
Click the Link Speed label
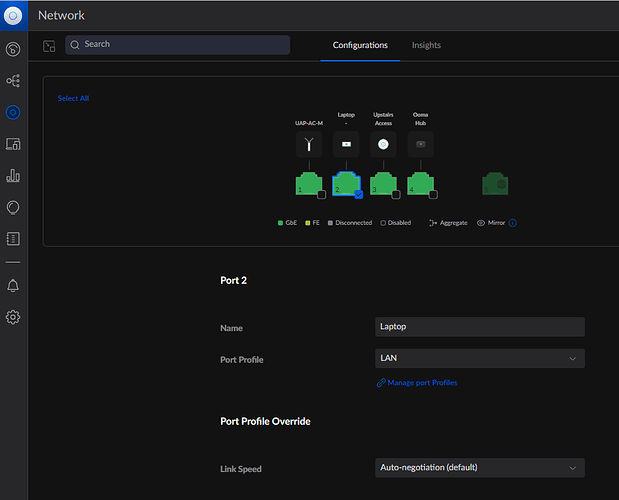[x=241, y=469]
